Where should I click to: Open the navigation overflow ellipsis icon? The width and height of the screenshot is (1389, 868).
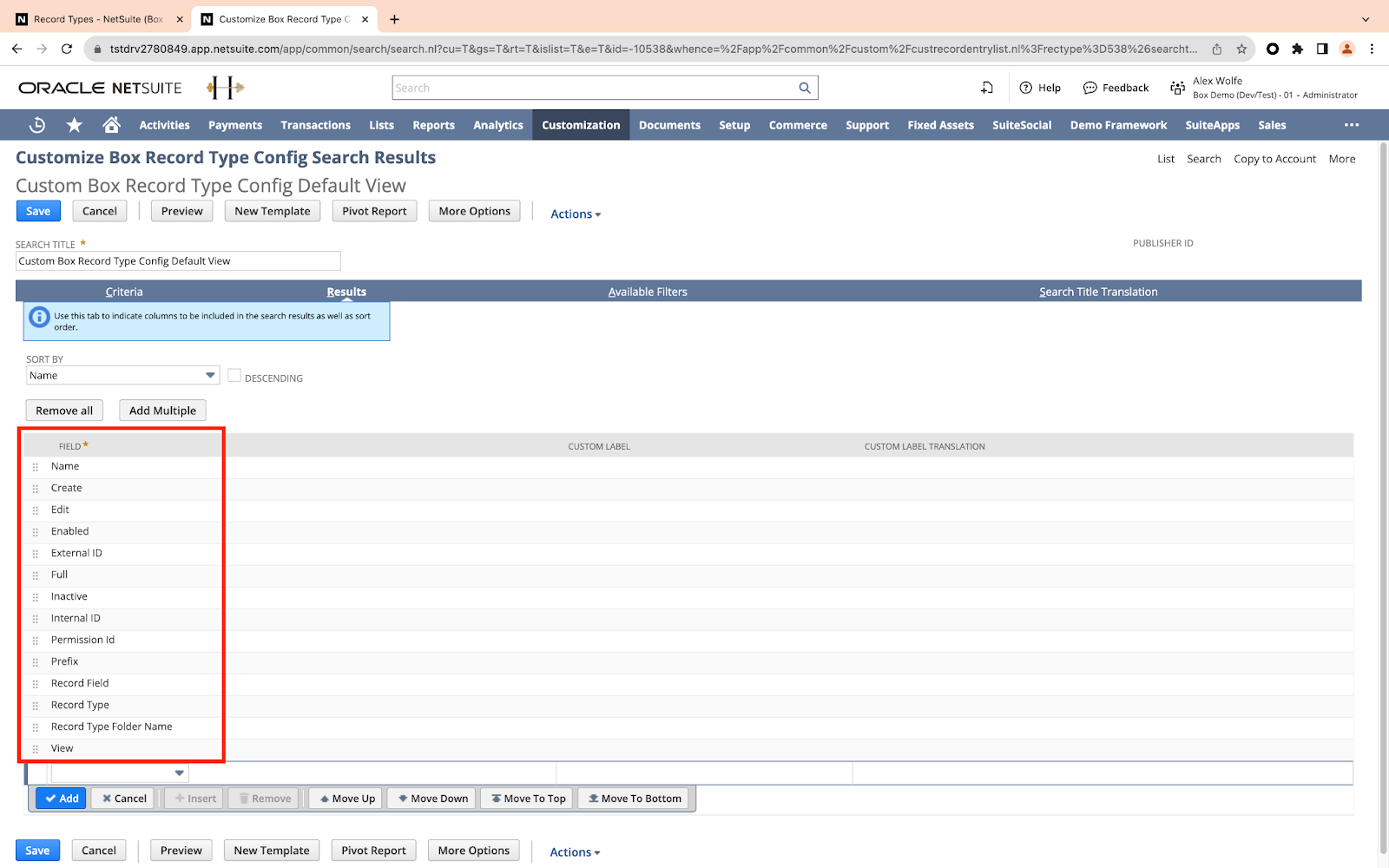click(x=1352, y=125)
